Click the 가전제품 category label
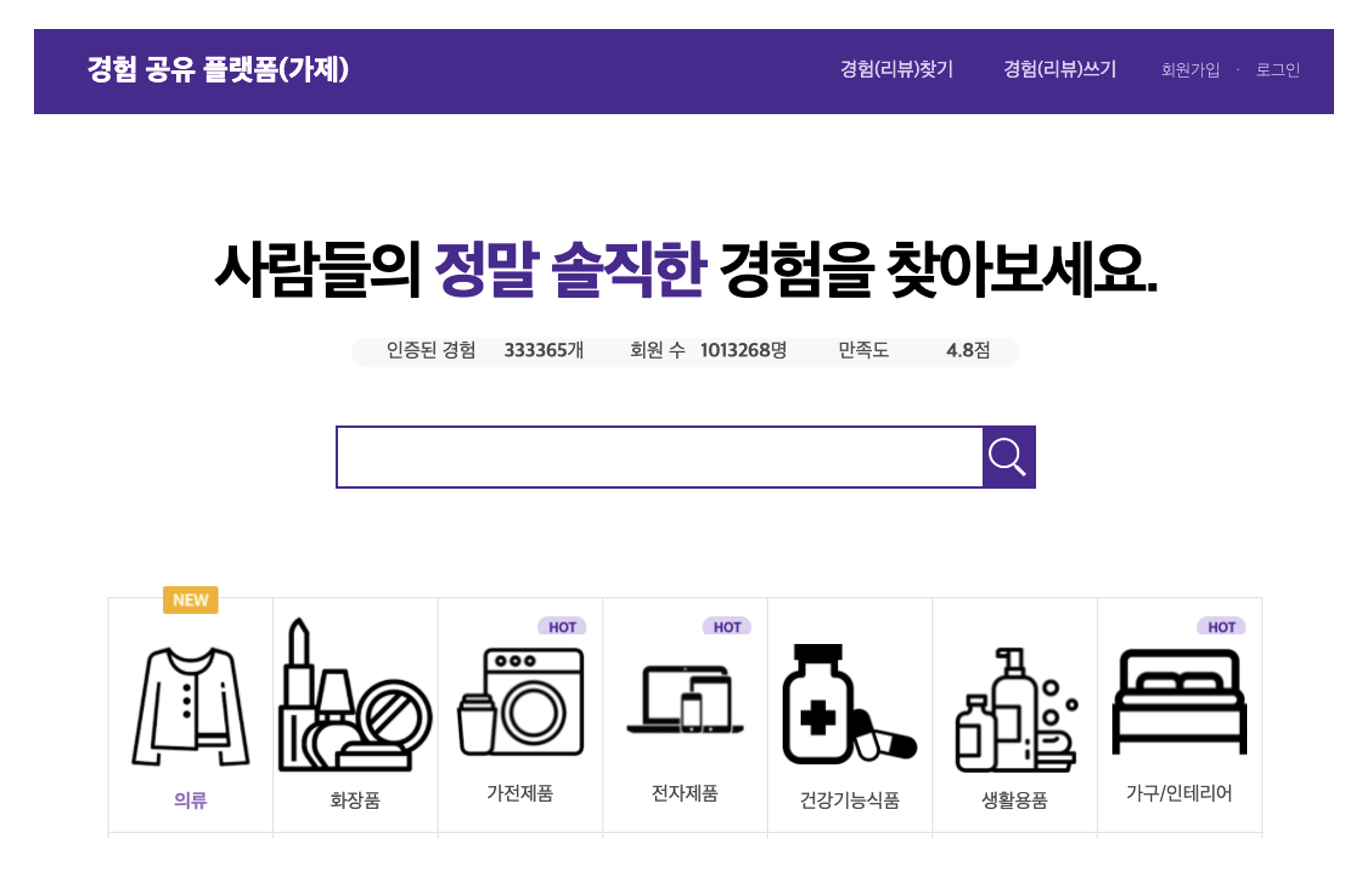Screen dimensions: 1364x888 tap(520, 794)
